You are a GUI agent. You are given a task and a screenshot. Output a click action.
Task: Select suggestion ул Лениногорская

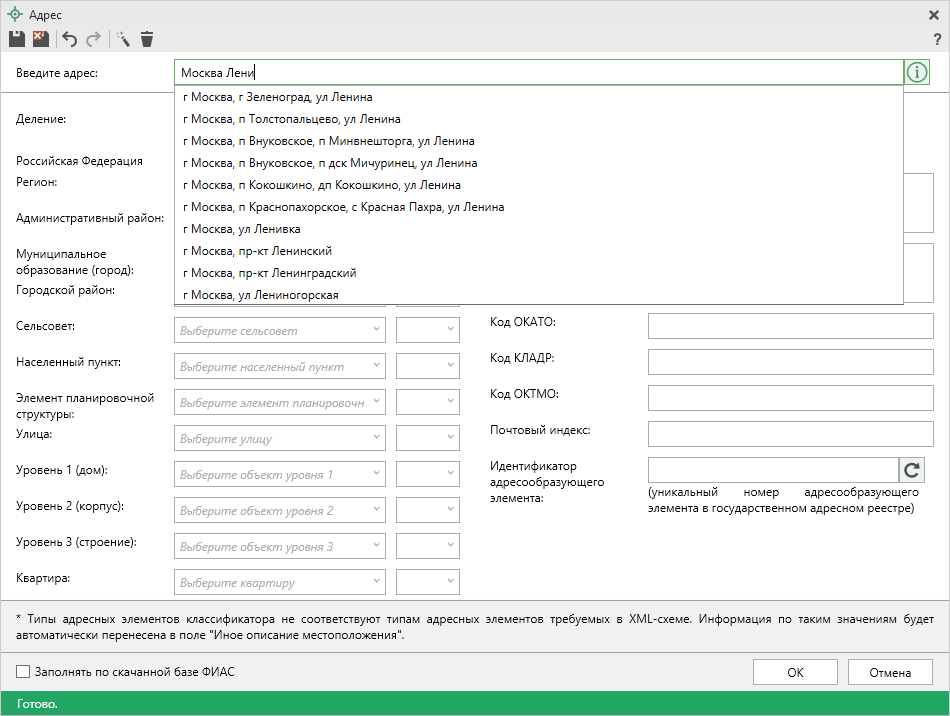point(539,294)
